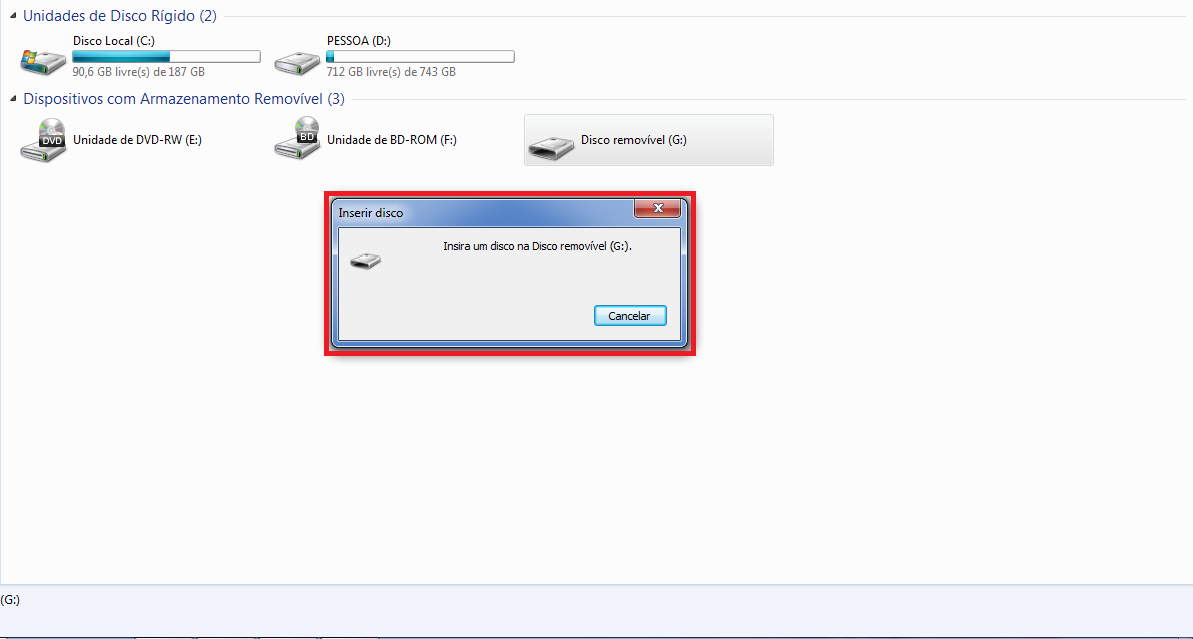Click the Inserir disco title bar
Viewport: 1193px width, 639px height.
(484, 212)
